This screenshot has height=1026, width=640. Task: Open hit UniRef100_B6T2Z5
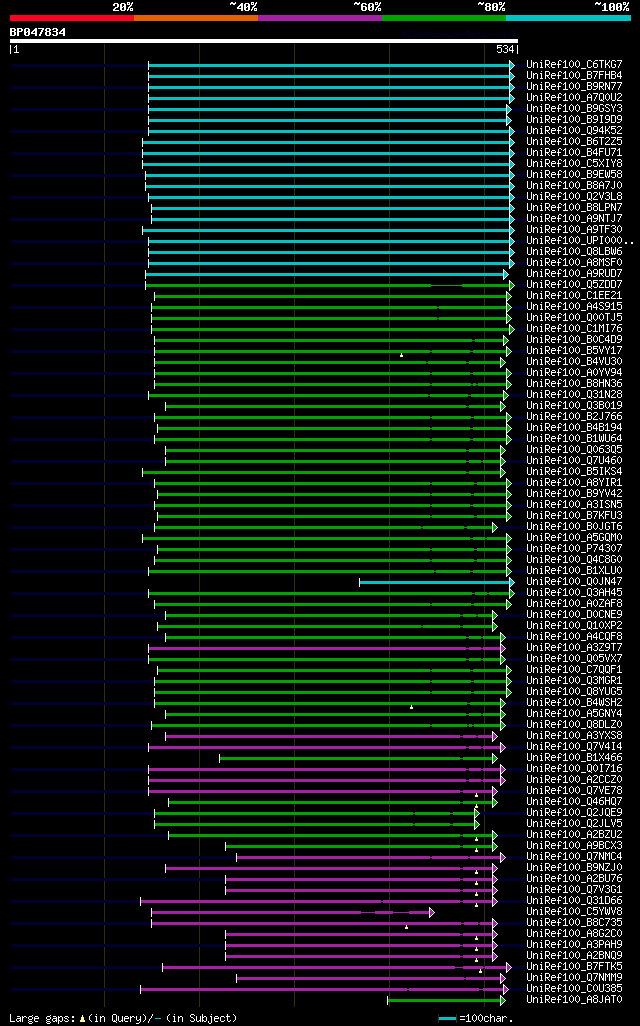[574, 142]
